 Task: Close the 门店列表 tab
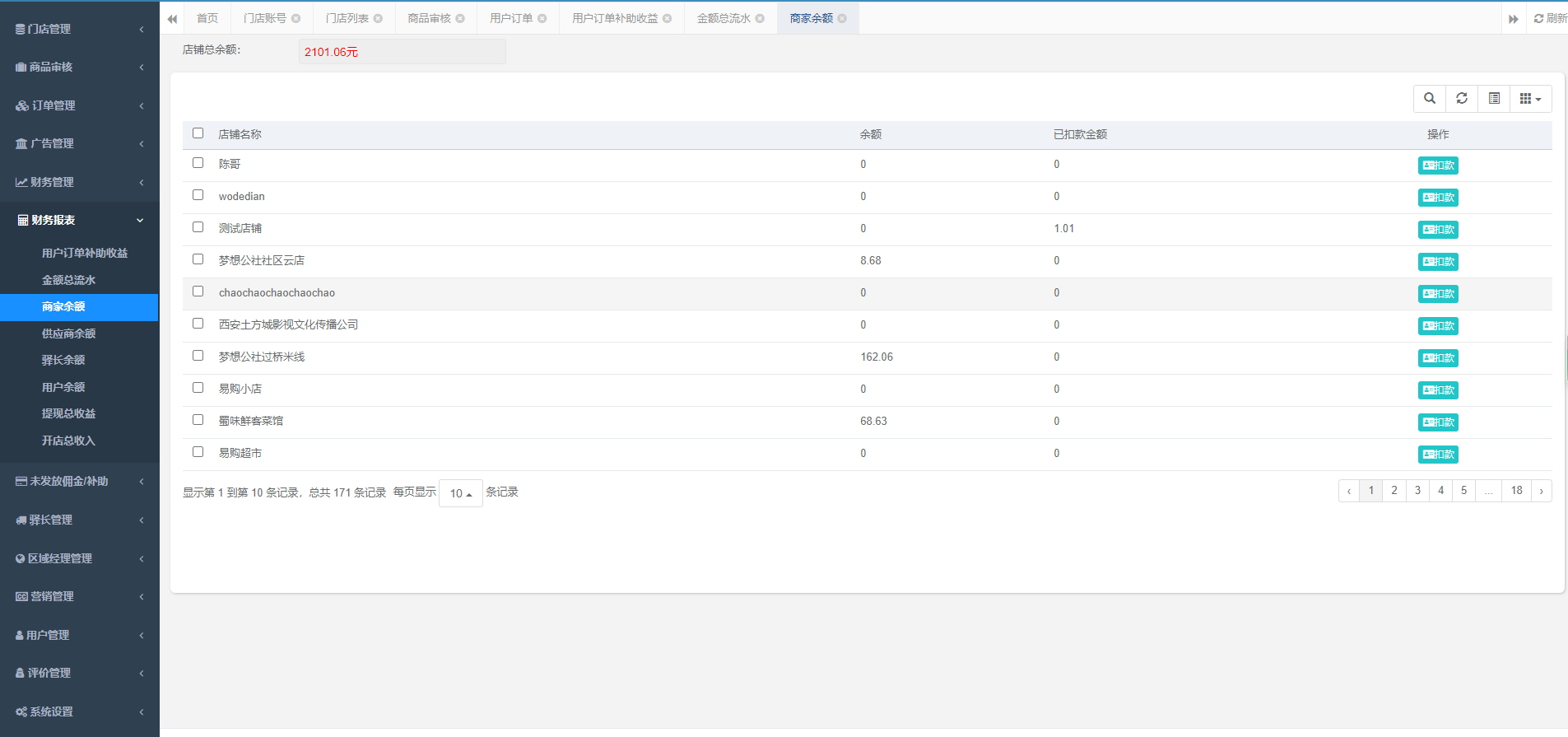(378, 18)
